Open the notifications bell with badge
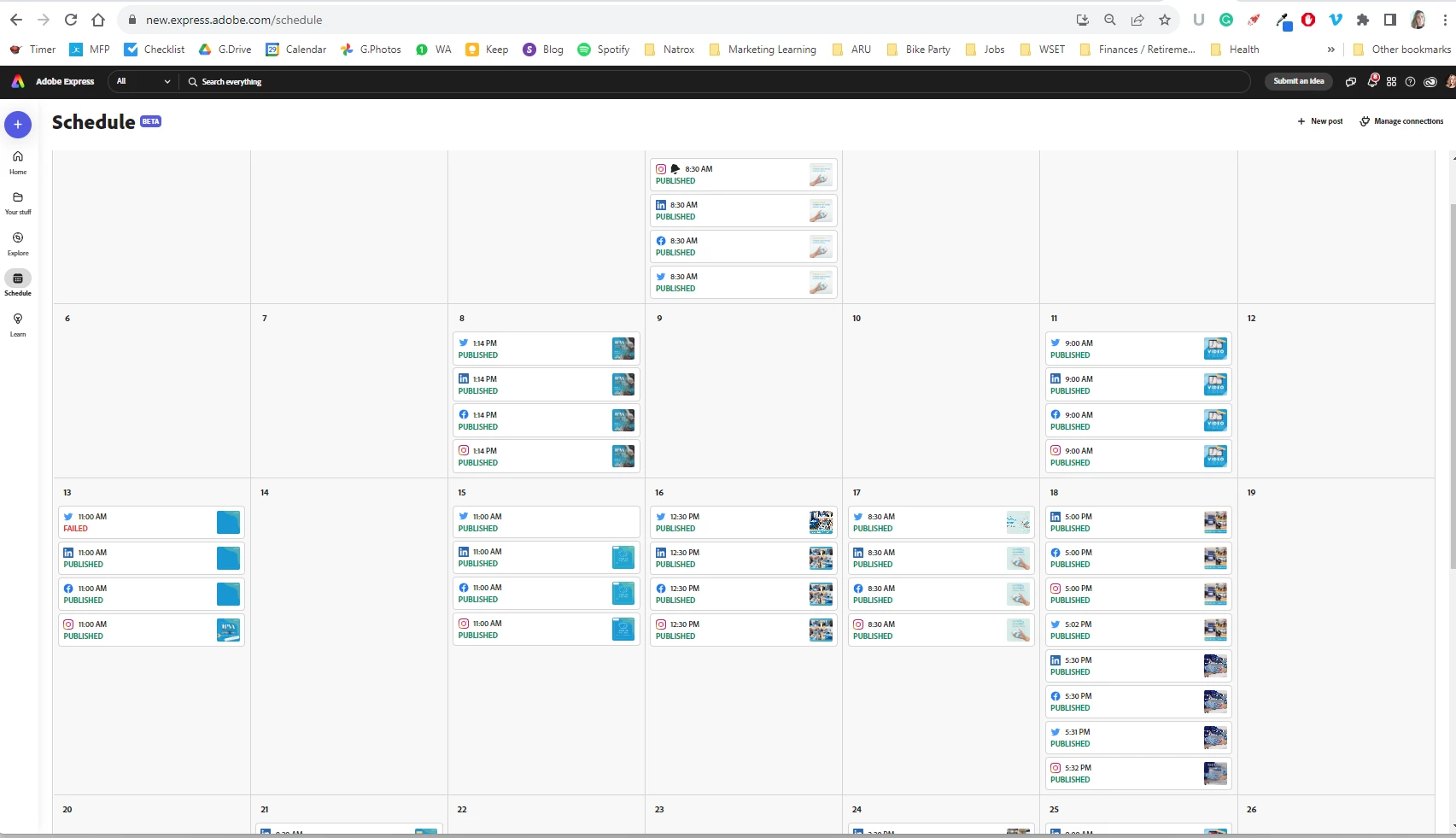 [x=1372, y=81]
